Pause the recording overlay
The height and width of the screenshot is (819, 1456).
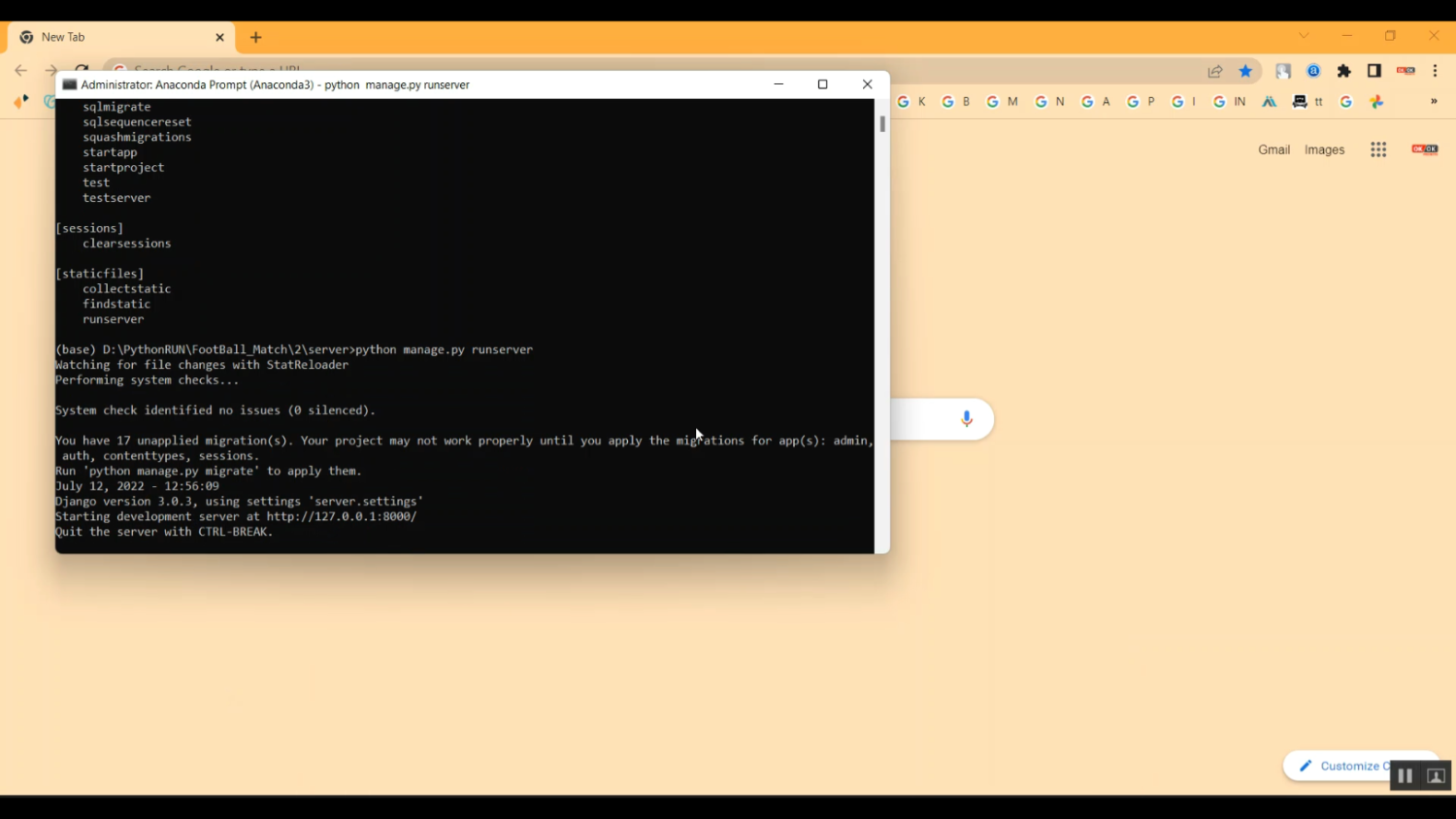[x=1405, y=776]
